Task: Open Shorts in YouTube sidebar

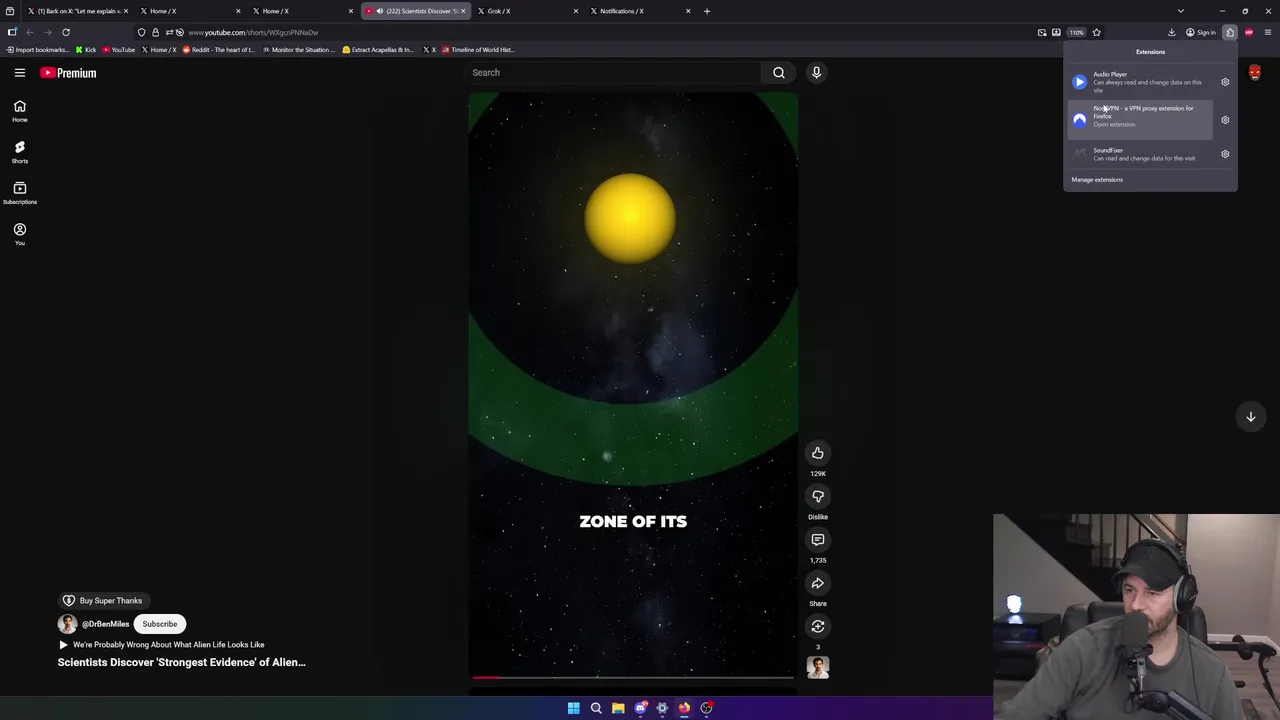Action: 19,151
